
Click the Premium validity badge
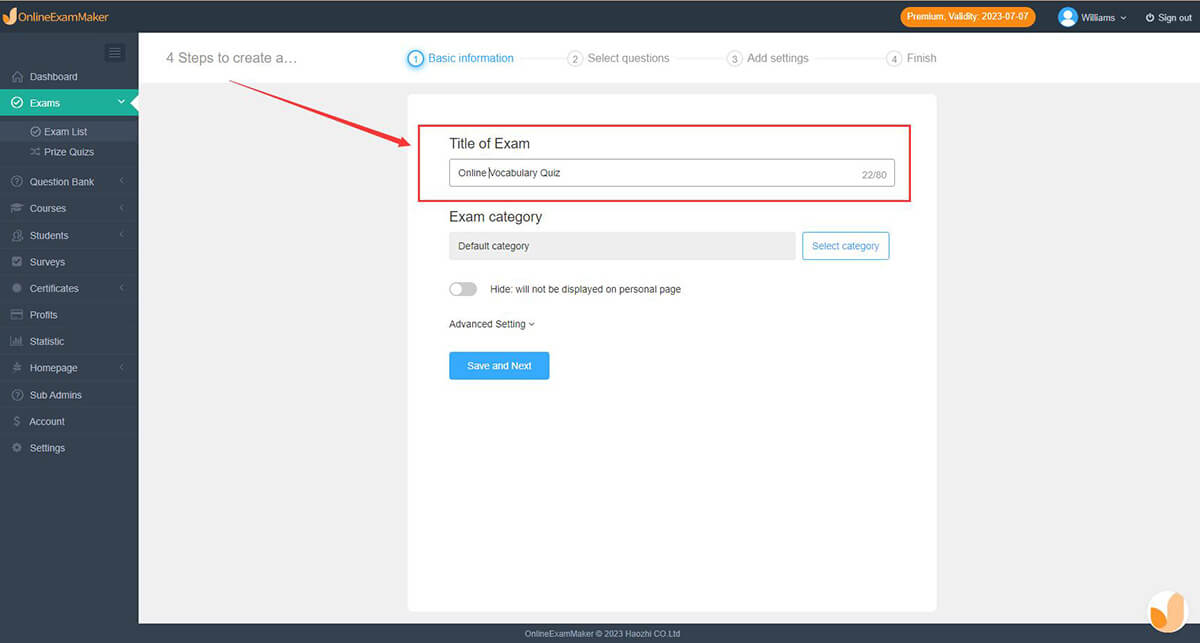967,16
